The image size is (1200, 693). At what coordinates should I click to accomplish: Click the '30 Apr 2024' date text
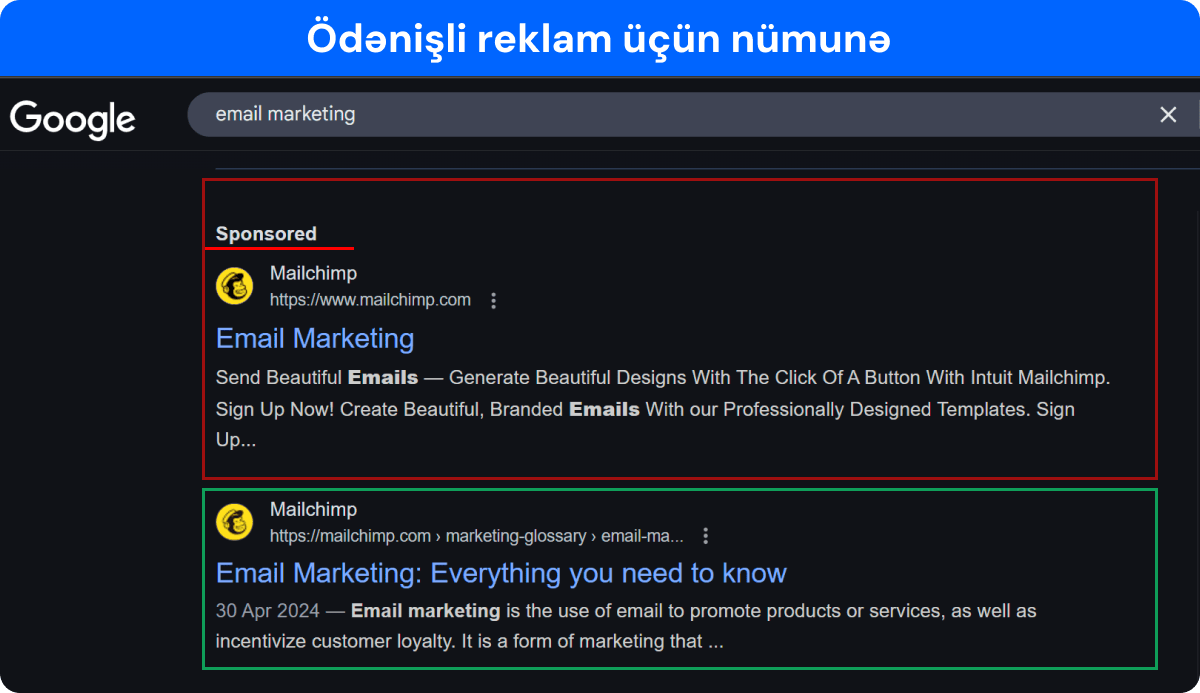tap(267, 610)
